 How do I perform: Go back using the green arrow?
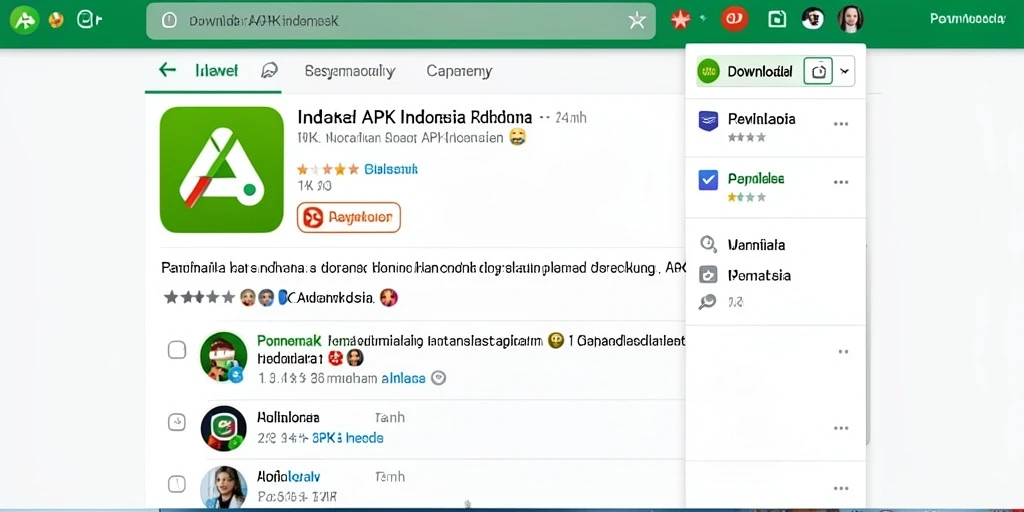(x=168, y=70)
